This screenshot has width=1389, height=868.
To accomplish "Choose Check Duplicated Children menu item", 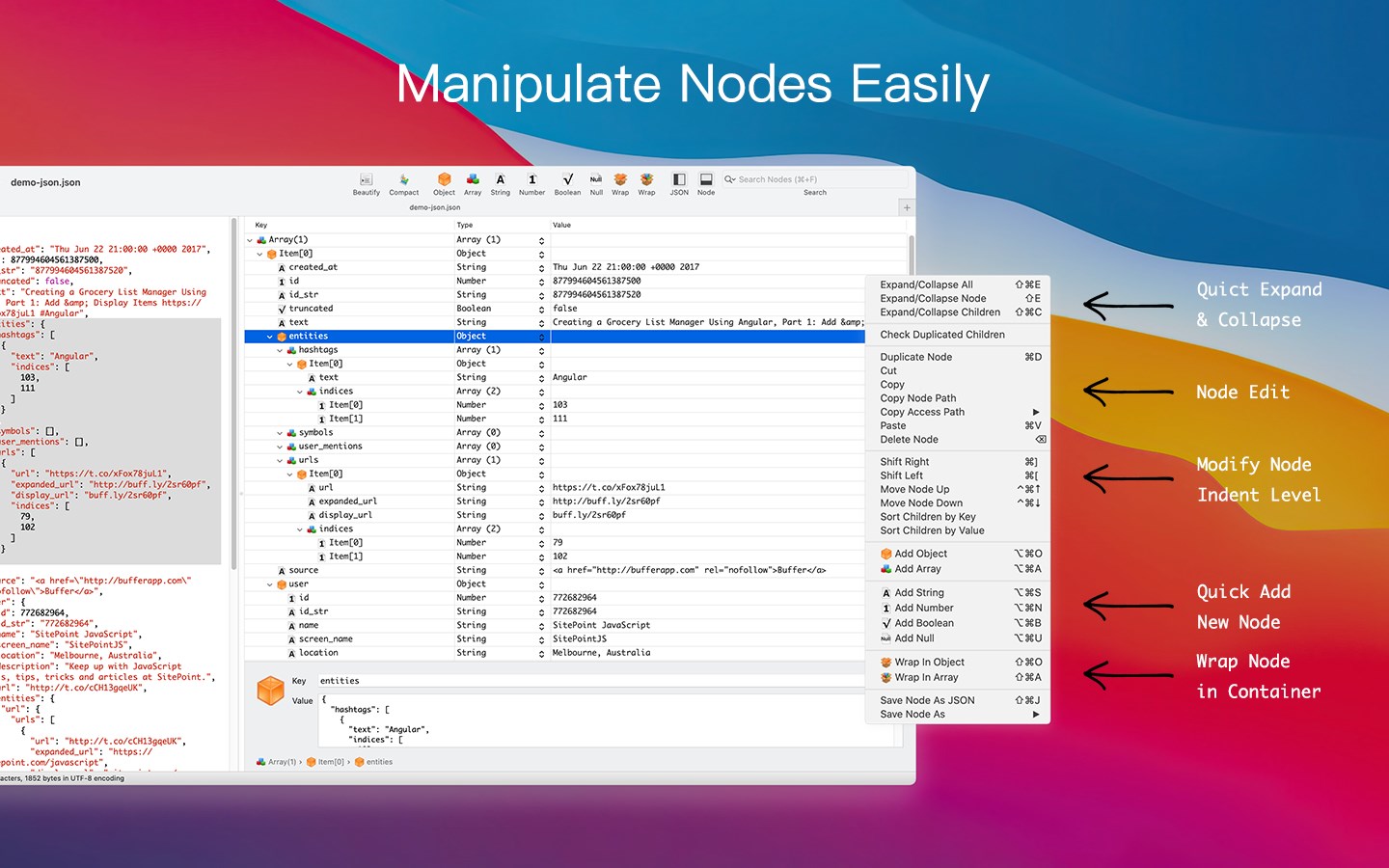I will (958, 335).
